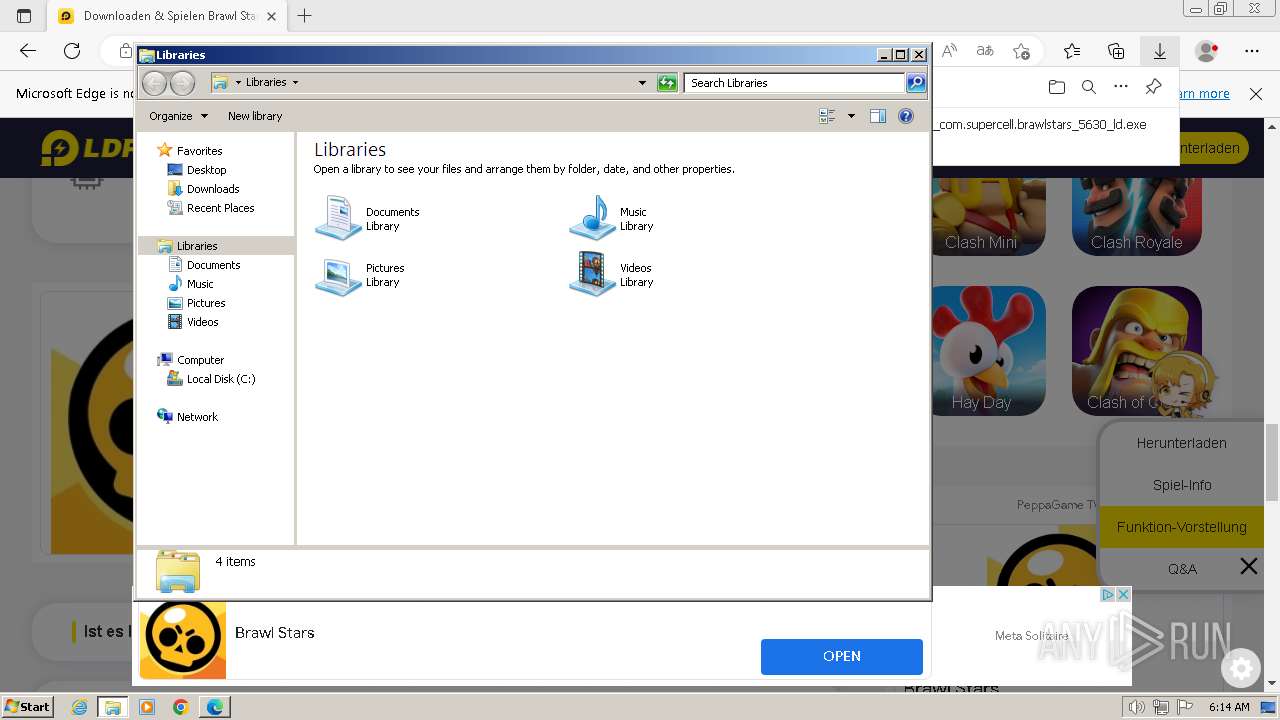This screenshot has width=1280, height=720.
Task: Select Favorites in the navigation pane
Action: click(x=199, y=151)
